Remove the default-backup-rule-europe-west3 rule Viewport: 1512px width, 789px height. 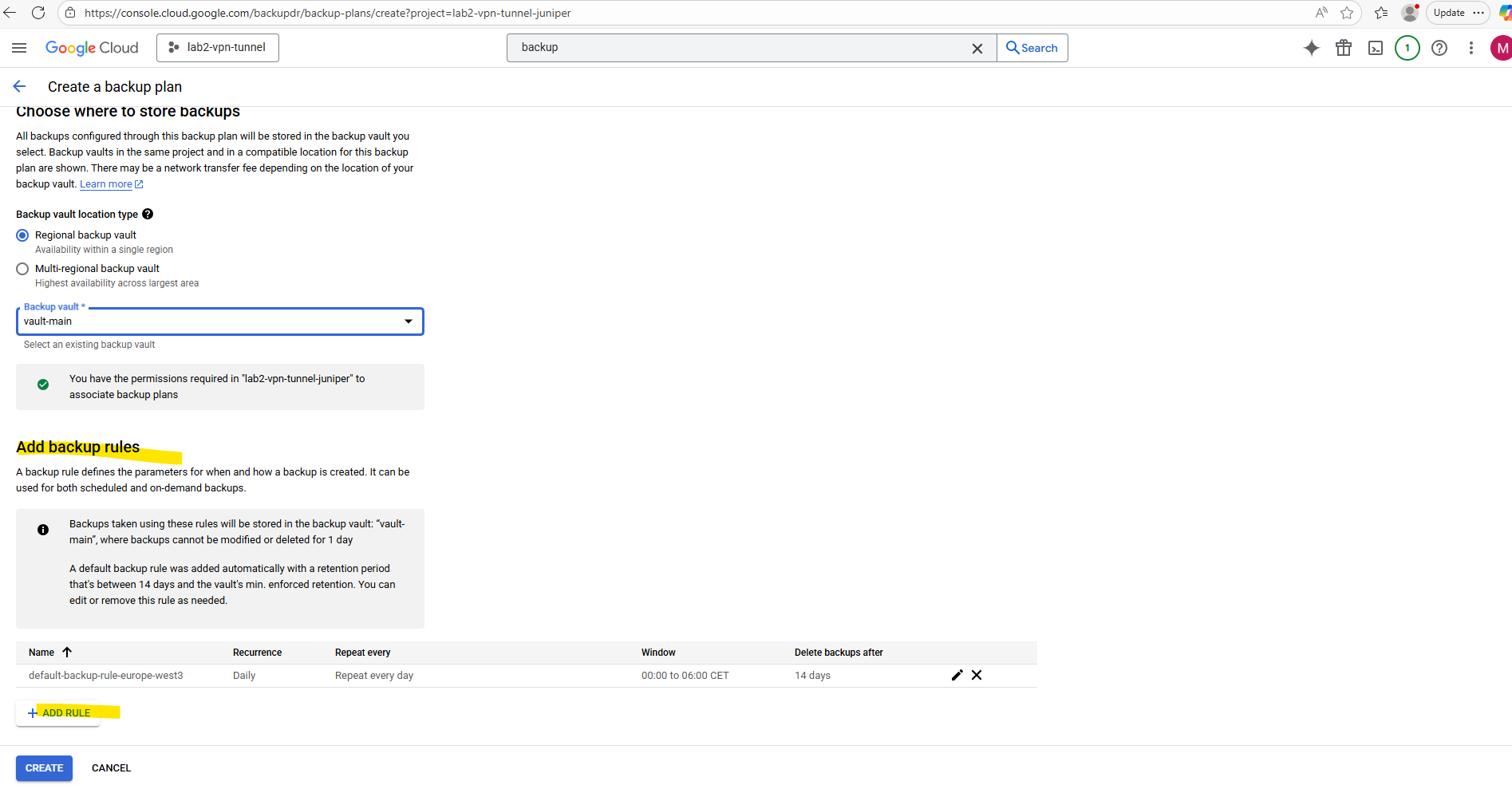(977, 675)
